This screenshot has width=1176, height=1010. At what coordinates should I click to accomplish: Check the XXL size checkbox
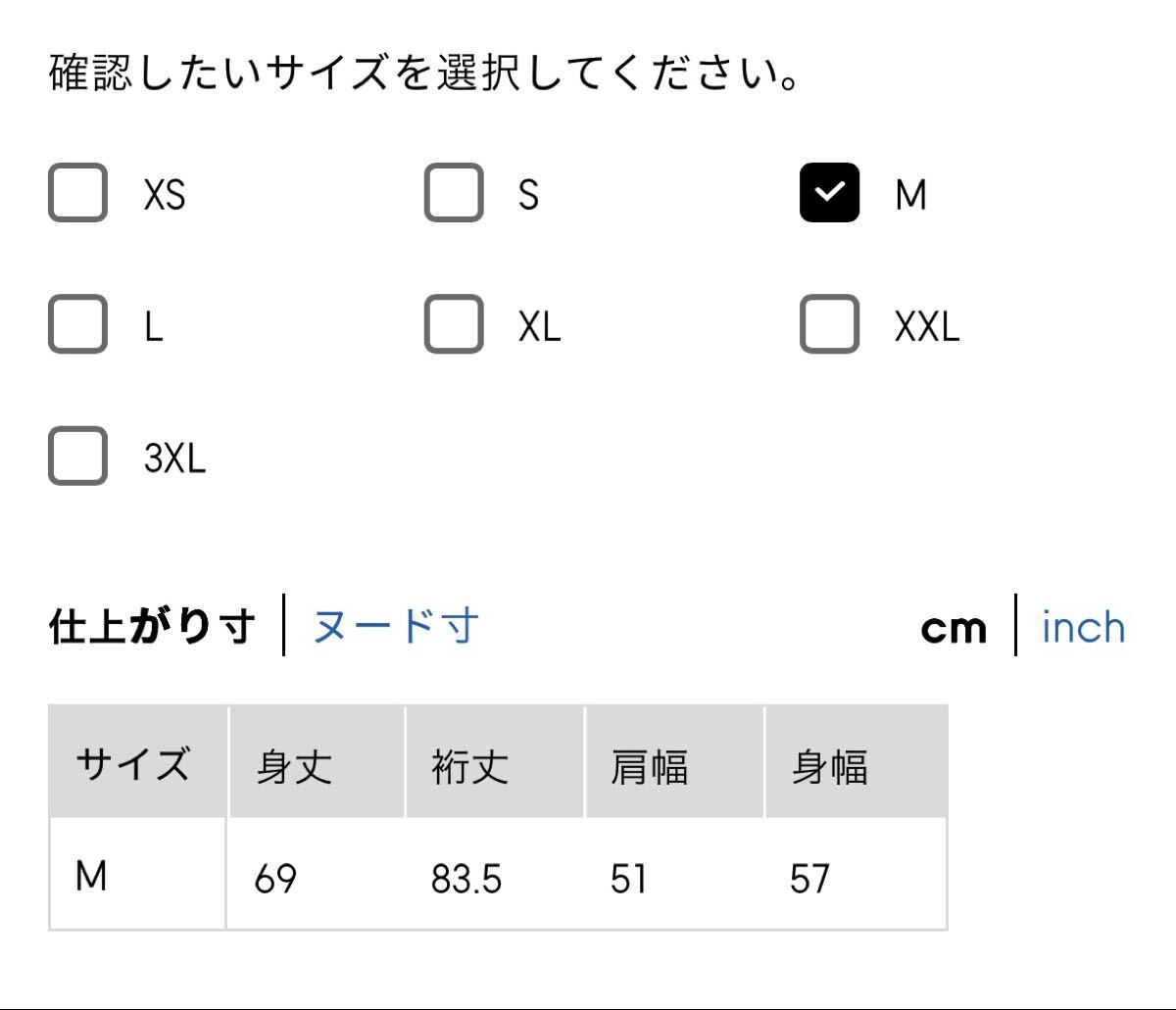tap(829, 324)
